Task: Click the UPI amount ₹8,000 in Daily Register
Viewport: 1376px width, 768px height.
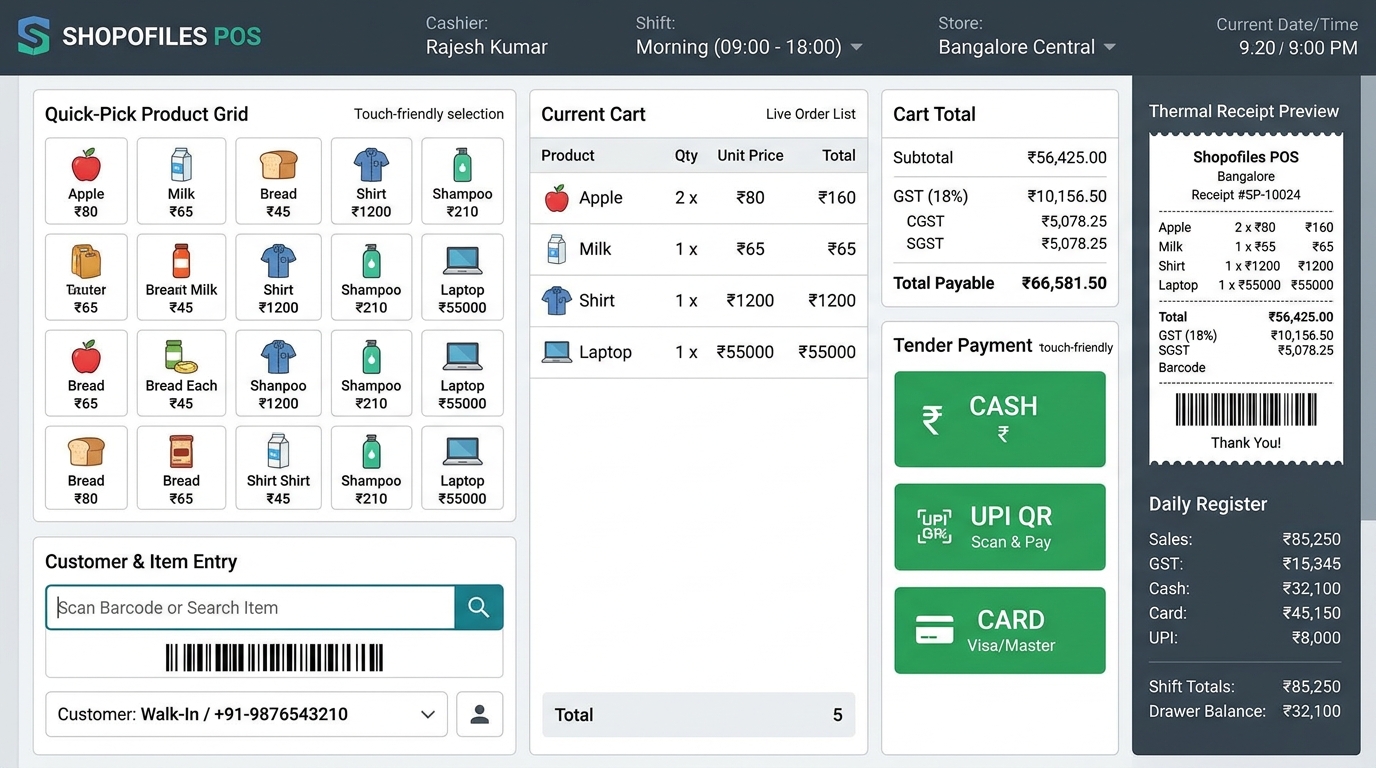Action: 1316,638
